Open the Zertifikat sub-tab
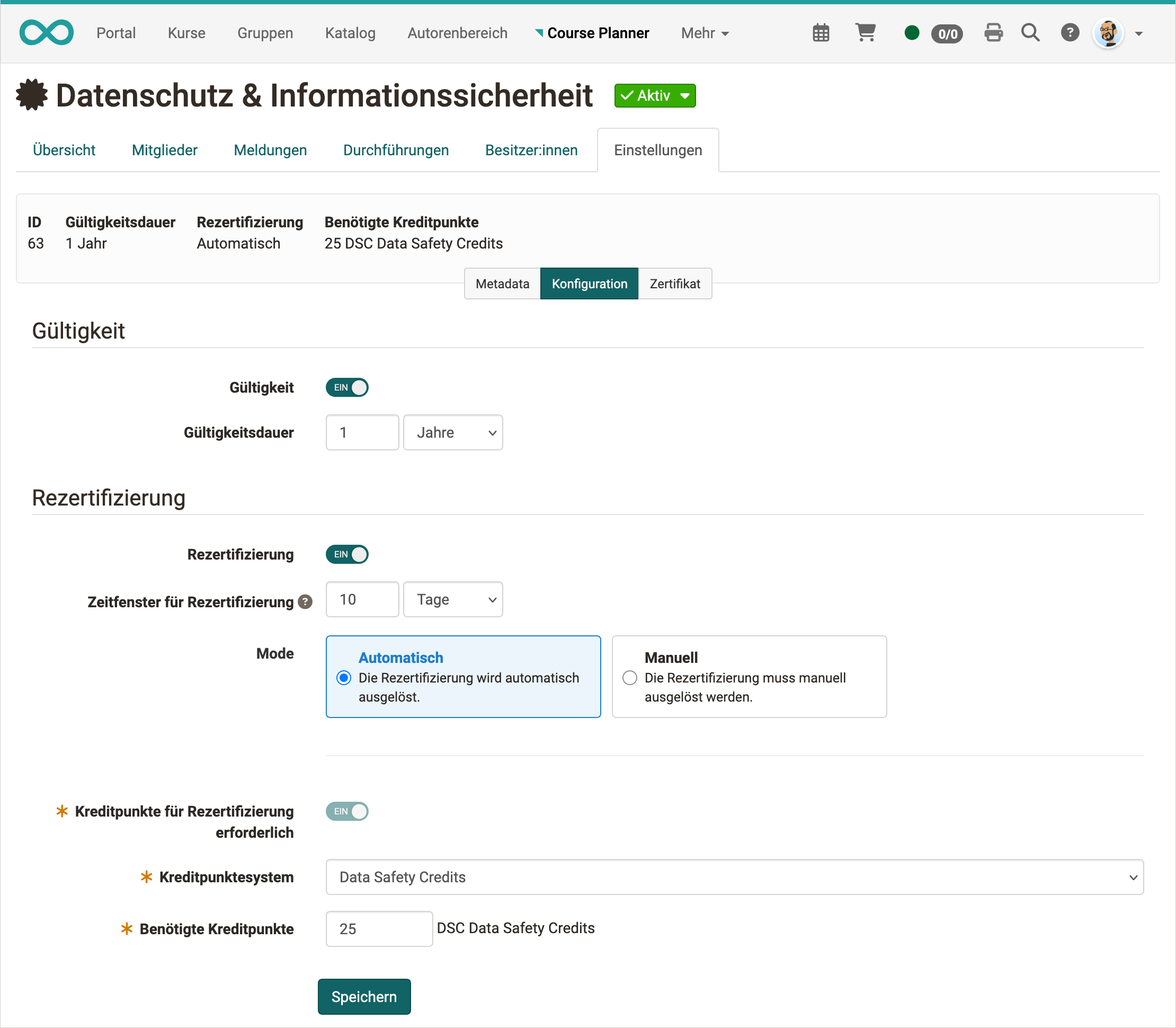The width and height of the screenshot is (1176, 1028). (x=675, y=283)
